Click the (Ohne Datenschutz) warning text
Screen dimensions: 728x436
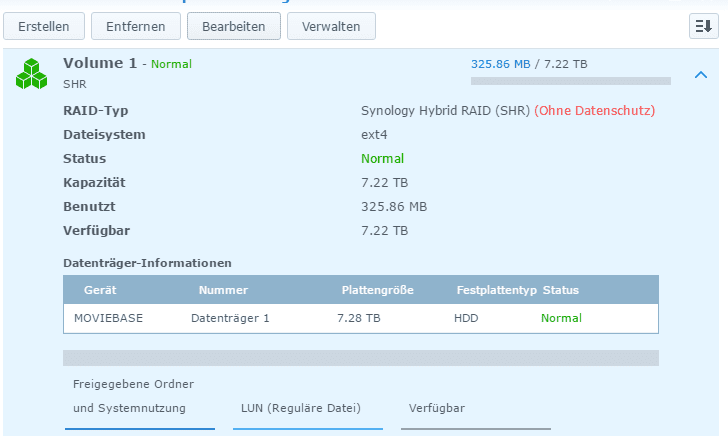[594, 111]
